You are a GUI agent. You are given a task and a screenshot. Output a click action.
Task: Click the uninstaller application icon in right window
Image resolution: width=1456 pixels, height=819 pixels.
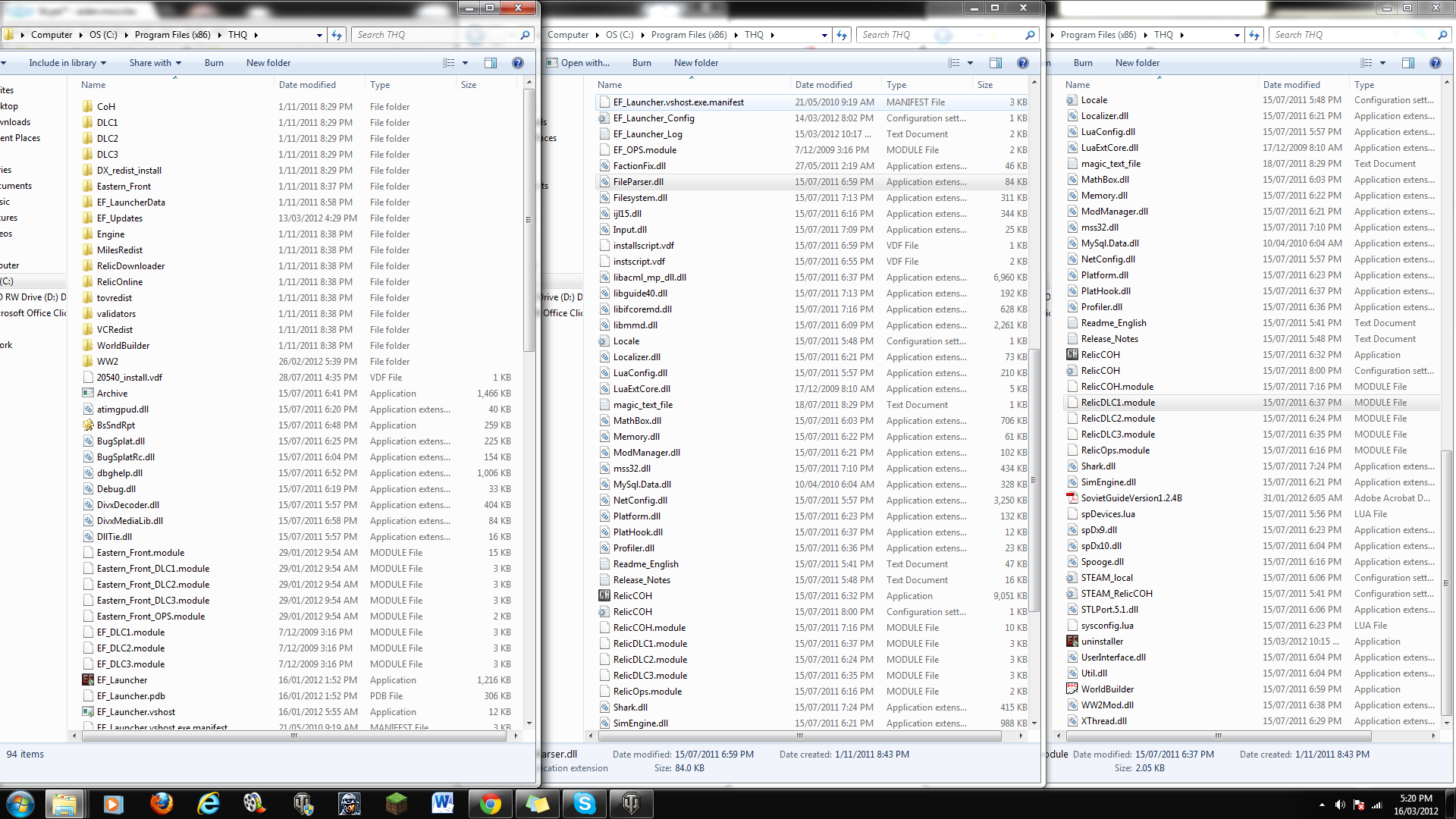click(x=1072, y=642)
